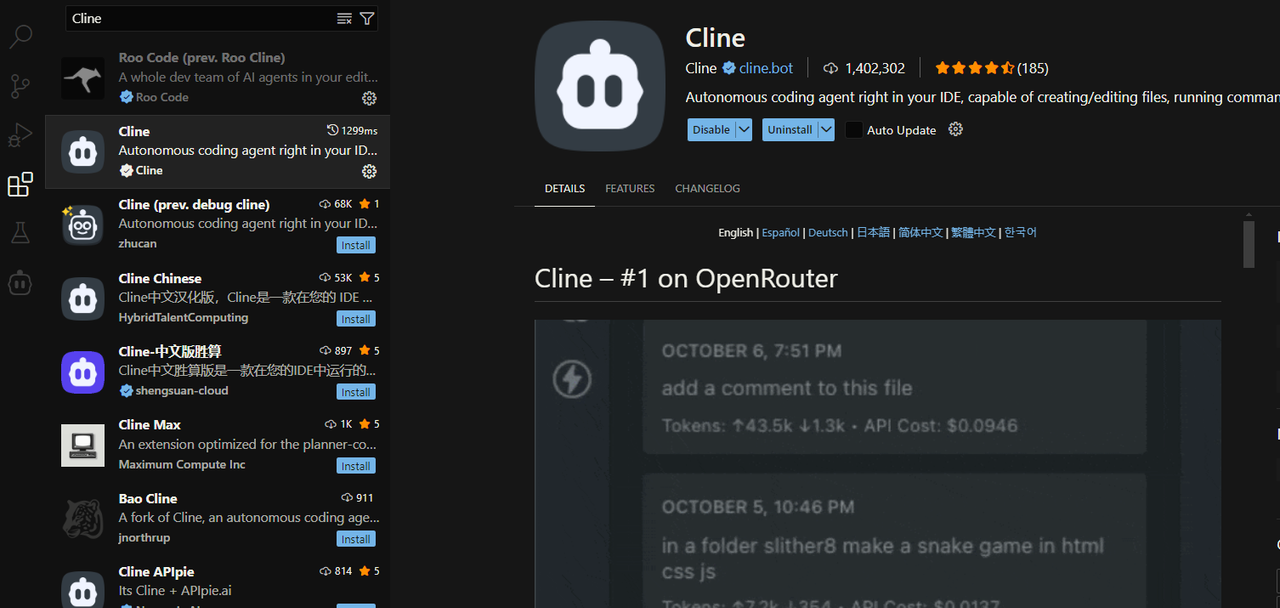Click the Cline – #1 on OpenRouter heading
Screen dimensions: 1280x608
point(686,278)
